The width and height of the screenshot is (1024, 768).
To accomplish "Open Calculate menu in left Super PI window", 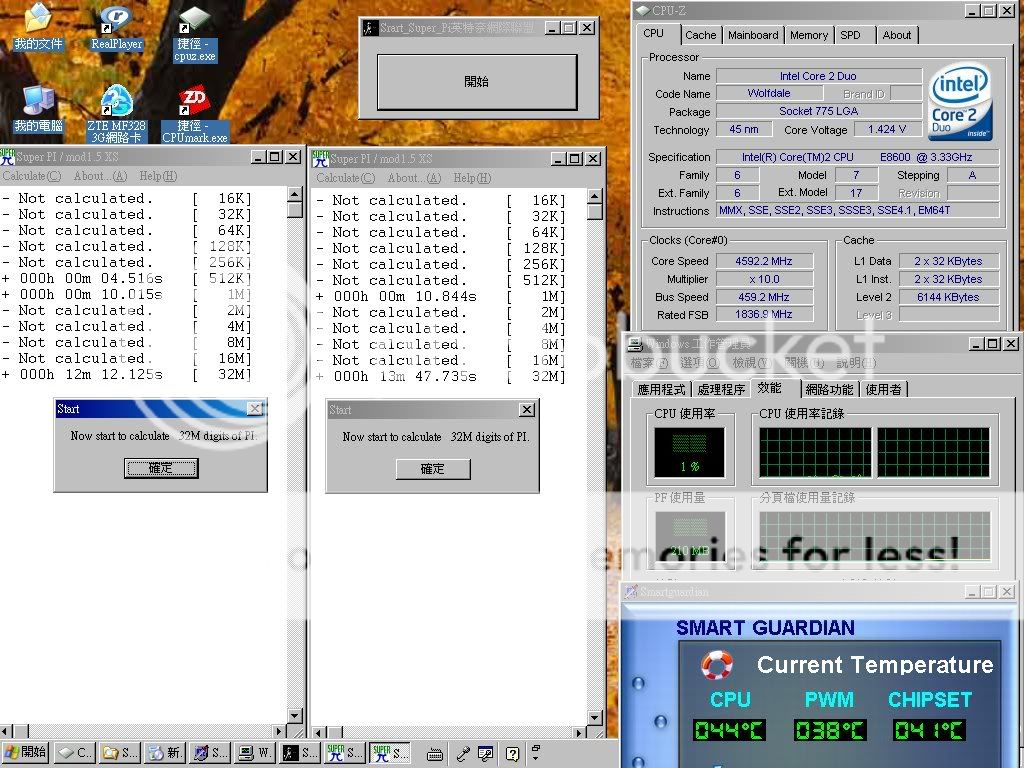I will (x=31, y=176).
